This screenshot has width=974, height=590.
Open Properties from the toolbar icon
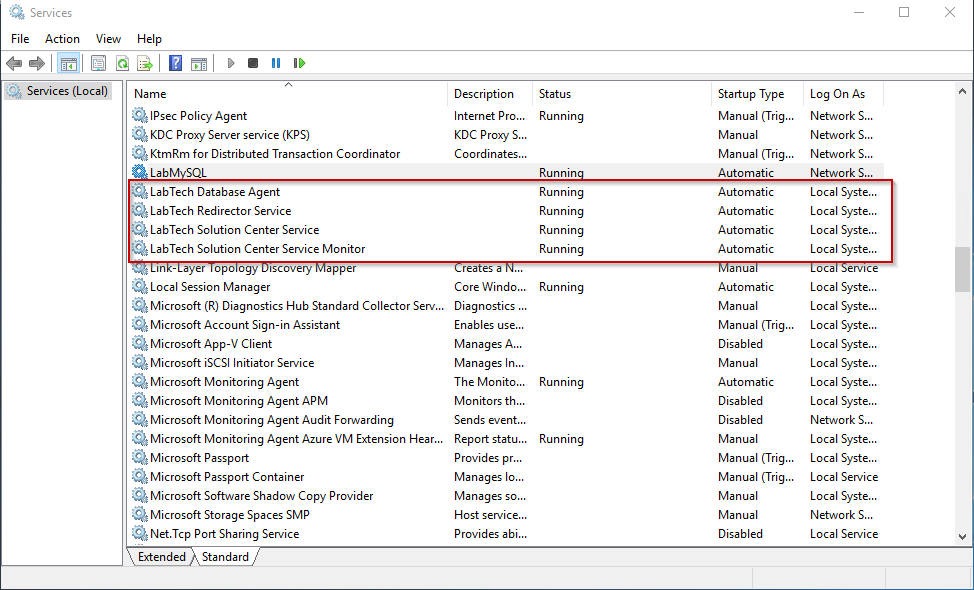[x=98, y=63]
